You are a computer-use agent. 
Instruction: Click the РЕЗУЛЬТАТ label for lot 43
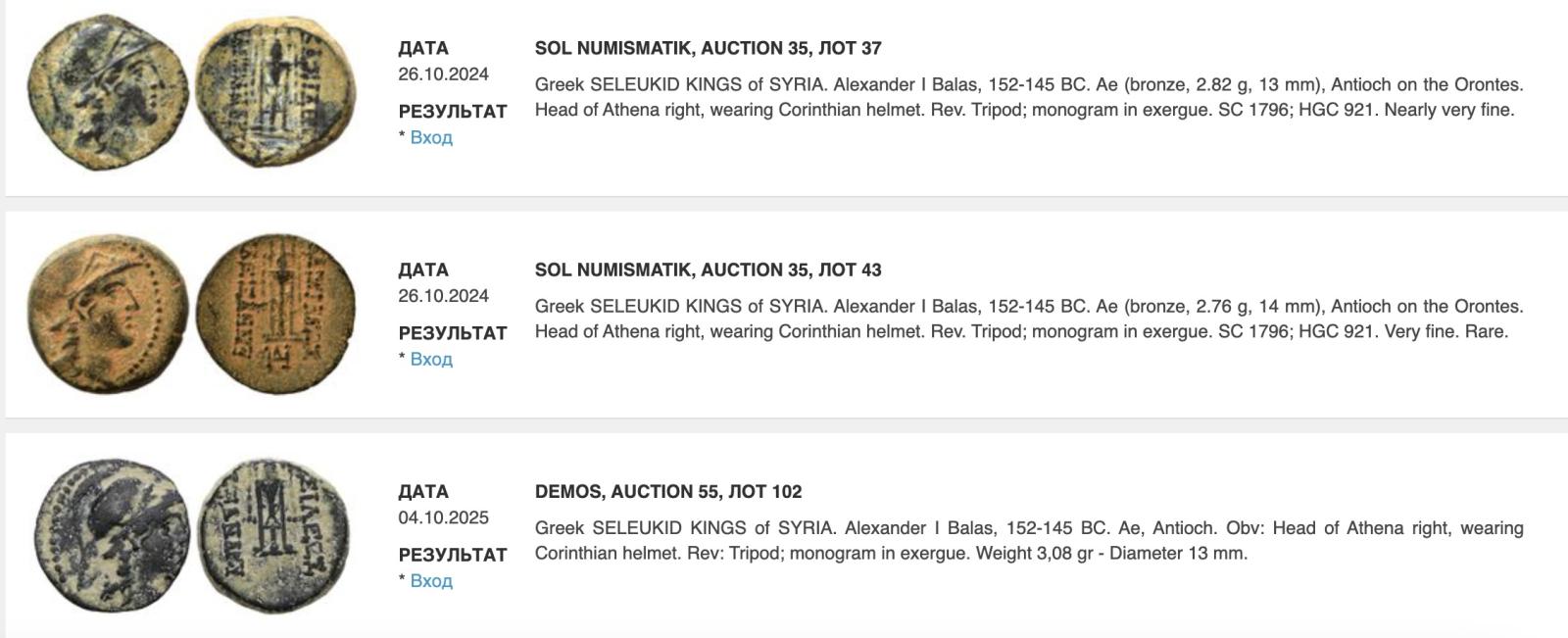[452, 333]
